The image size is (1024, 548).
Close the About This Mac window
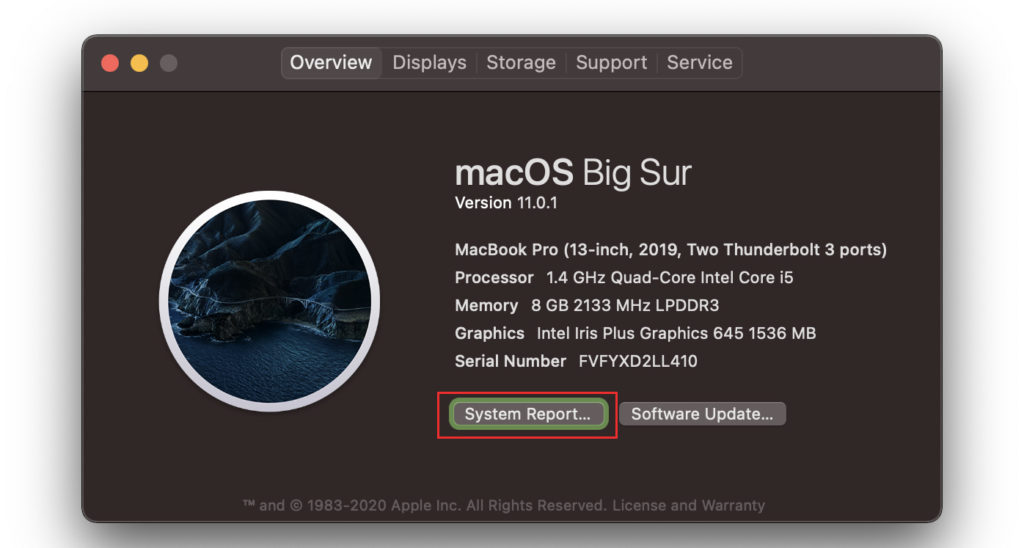coord(110,63)
